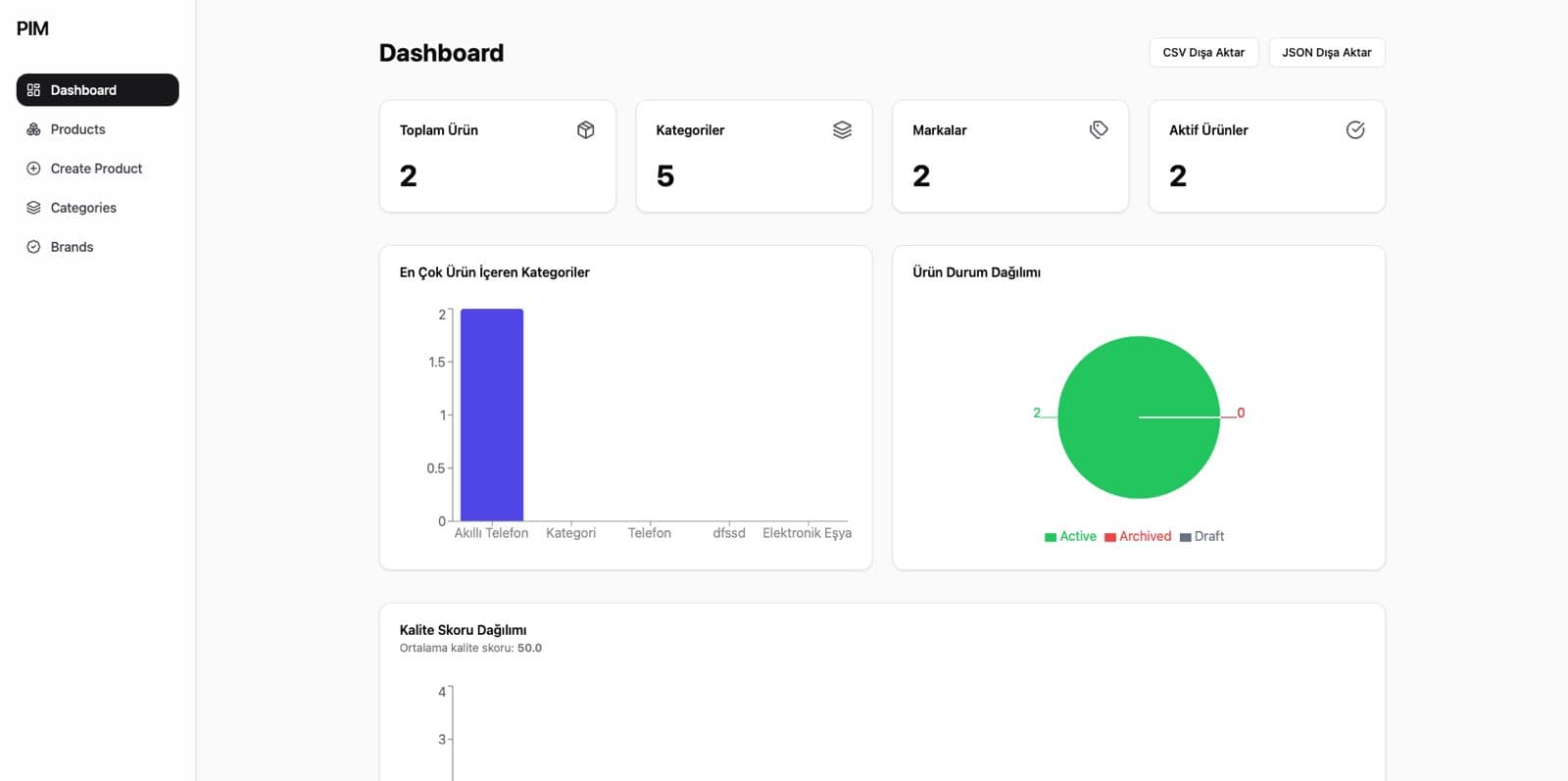Screen dimensions: 1568x781
Task: Go to the Categories page
Action: (x=83, y=208)
